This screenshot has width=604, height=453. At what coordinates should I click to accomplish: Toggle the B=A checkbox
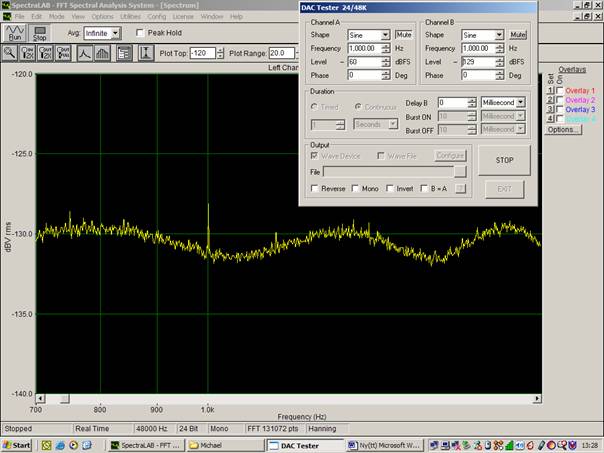click(424, 188)
